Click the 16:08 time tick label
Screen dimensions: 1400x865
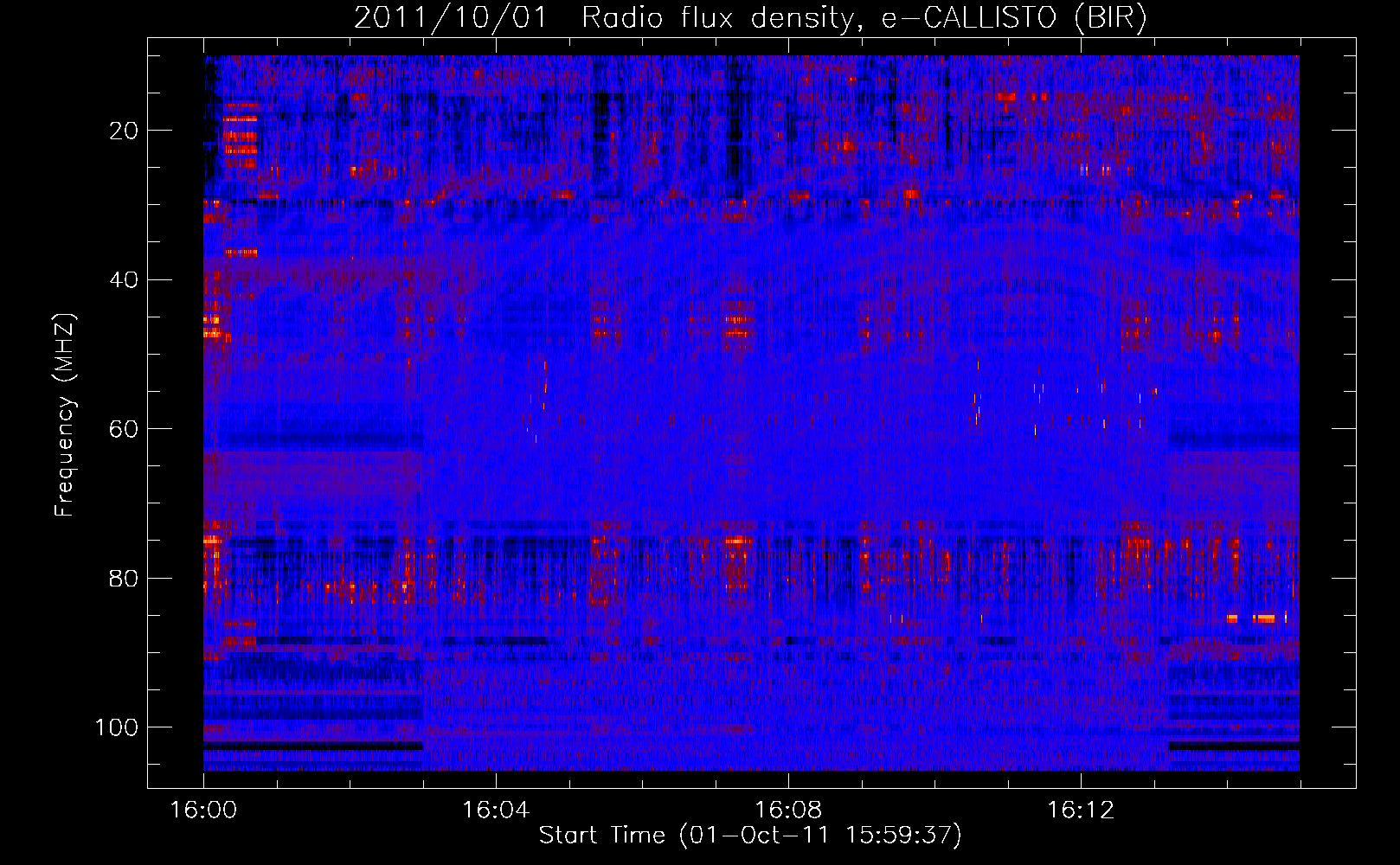(x=788, y=811)
